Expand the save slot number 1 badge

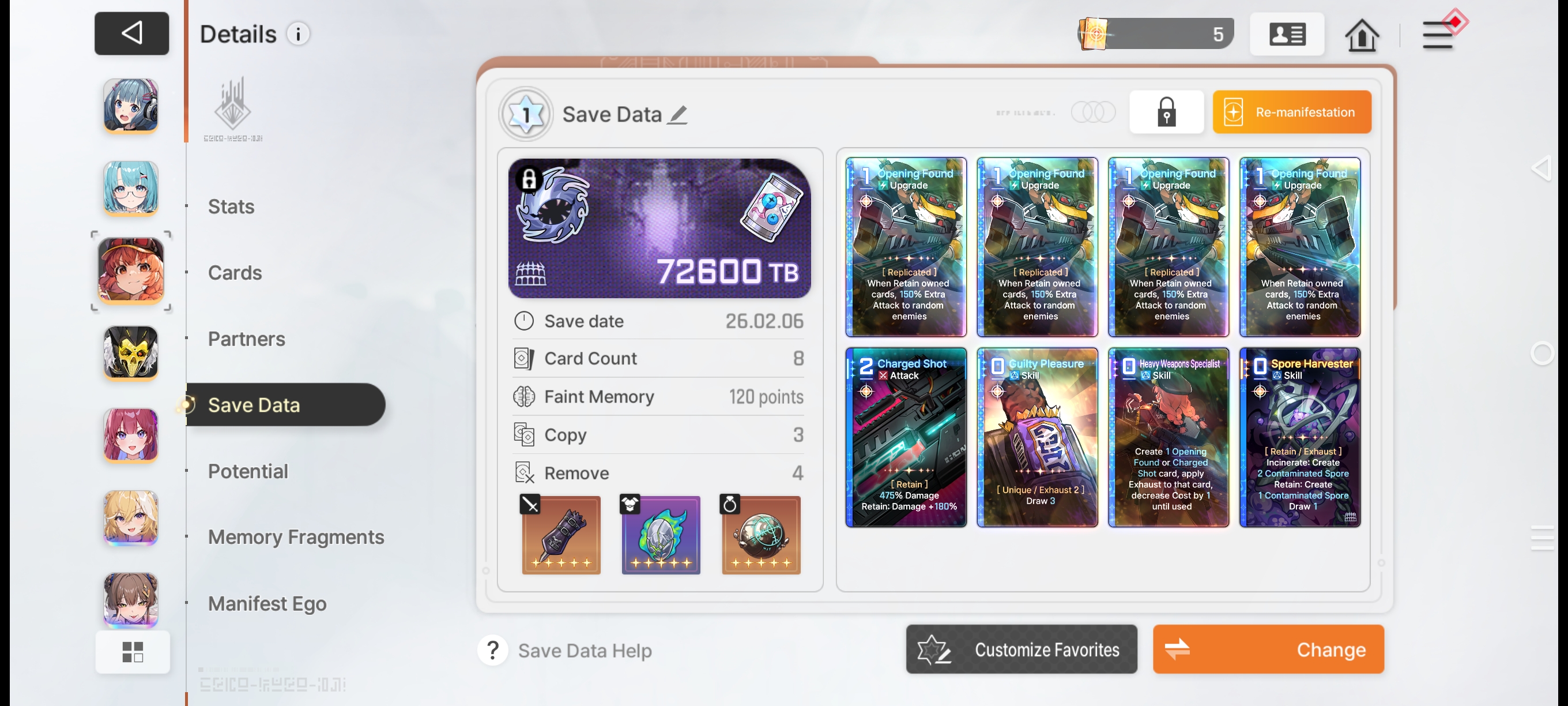click(x=526, y=114)
